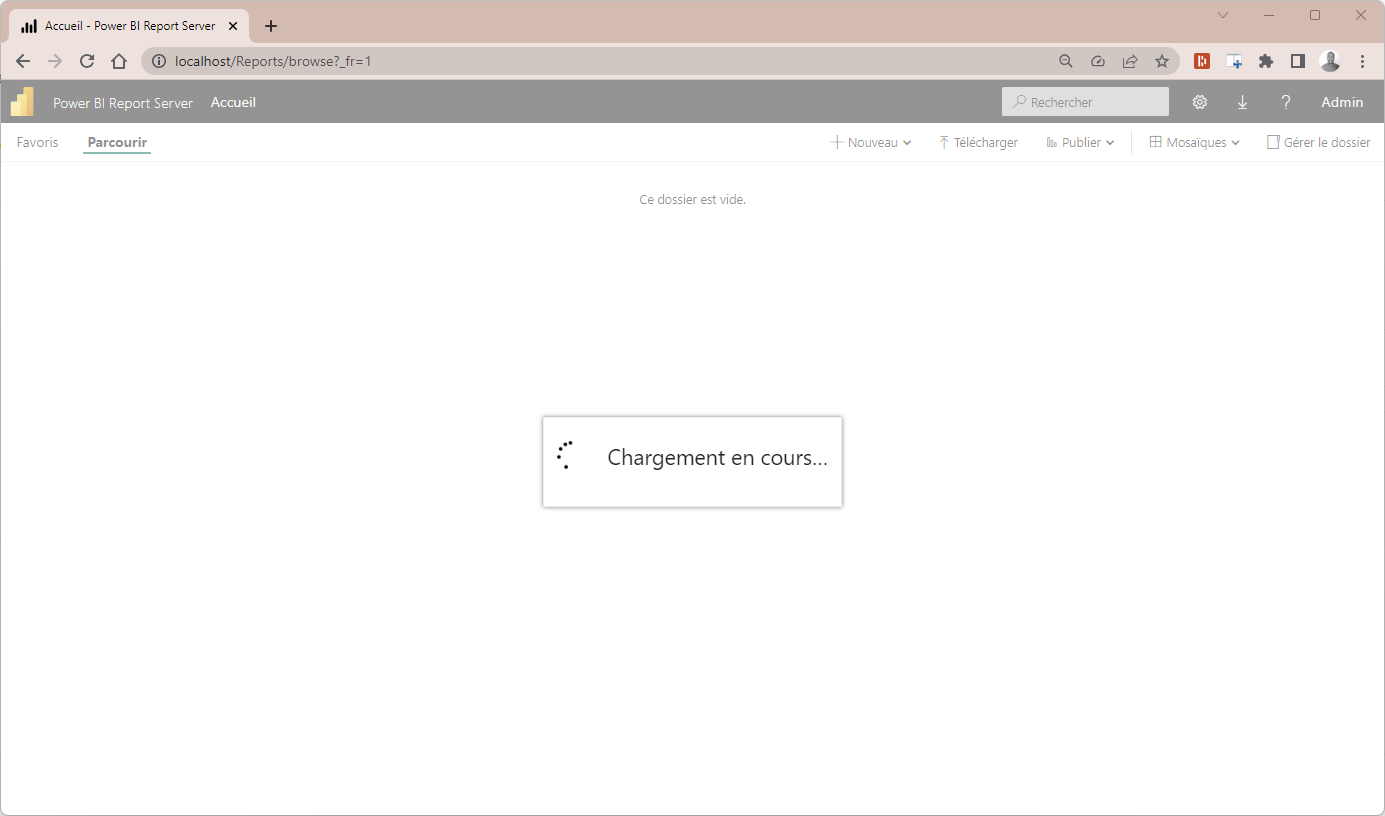The image size is (1385, 816).
Task: Click the Télécharger upload button
Action: [978, 143]
